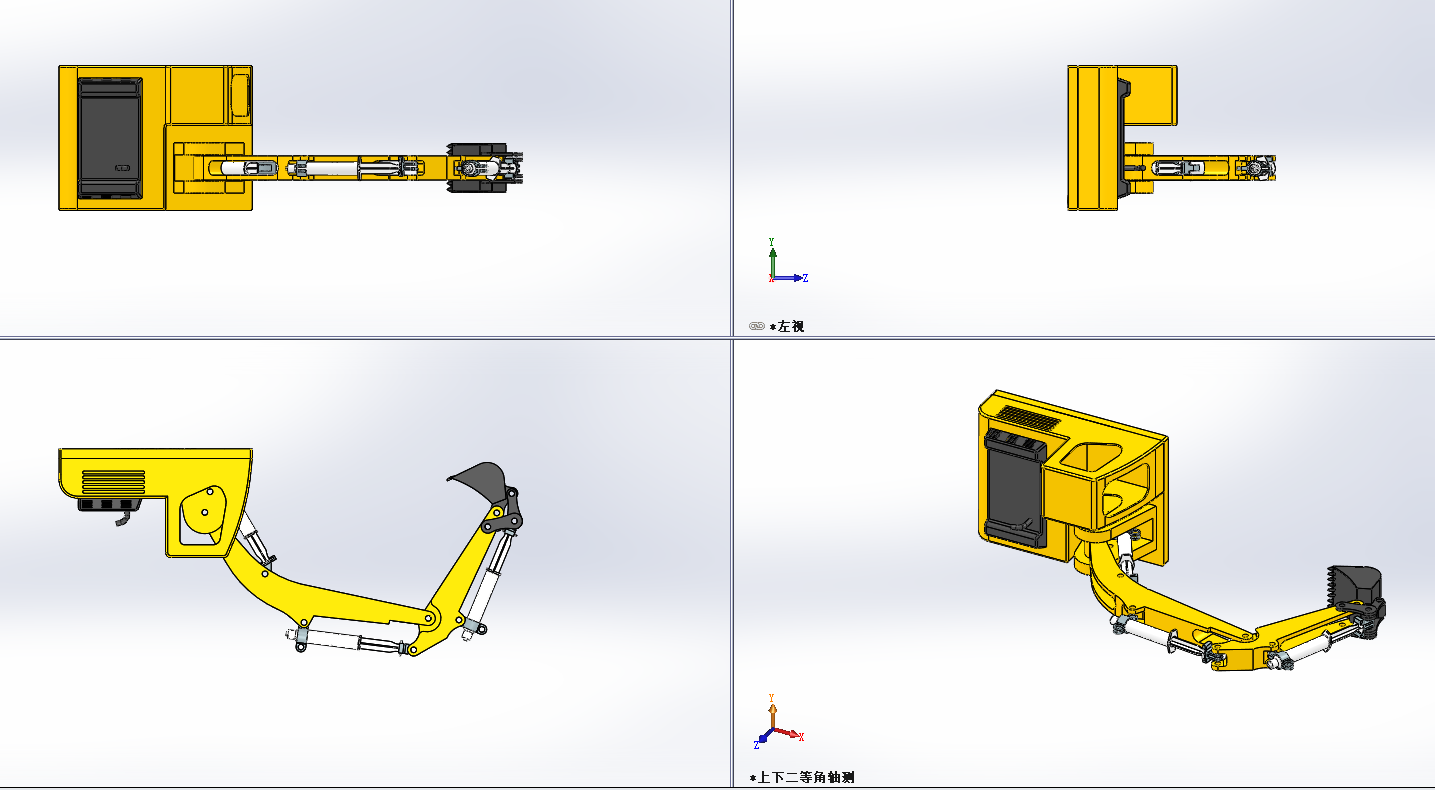Click the chain link icon beside "*左视"
1435x790 pixels.
[757, 326]
